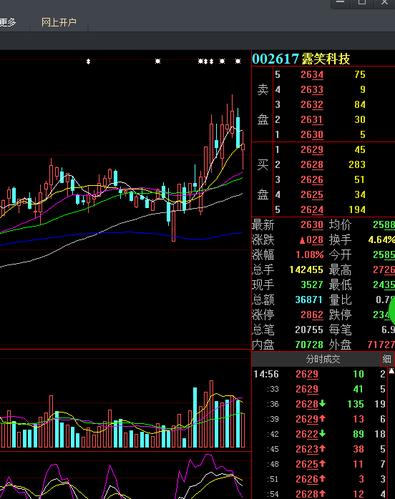
Task: Select buy level 1 price 2629
Action: [312, 150]
